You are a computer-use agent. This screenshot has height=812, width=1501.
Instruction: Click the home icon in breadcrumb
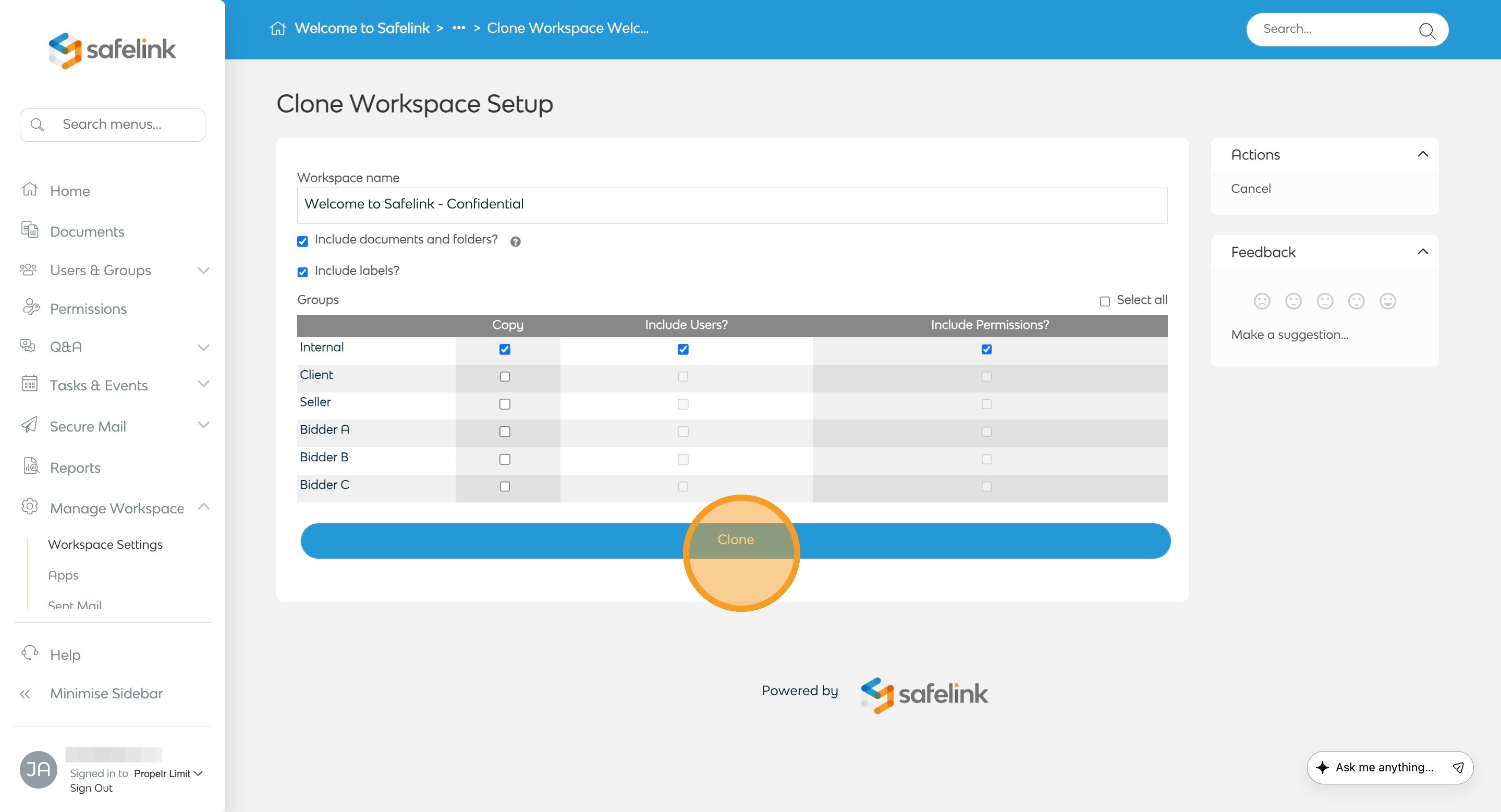pos(277,28)
